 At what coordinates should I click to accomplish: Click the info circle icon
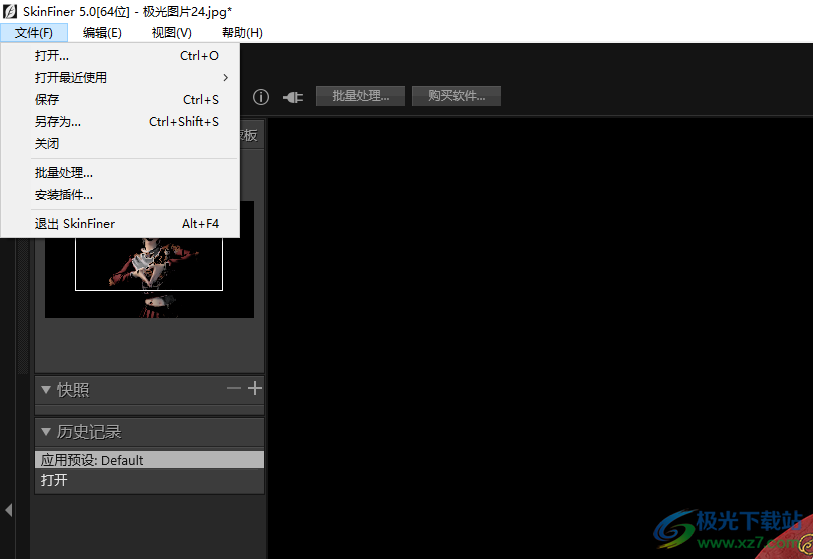point(261,97)
